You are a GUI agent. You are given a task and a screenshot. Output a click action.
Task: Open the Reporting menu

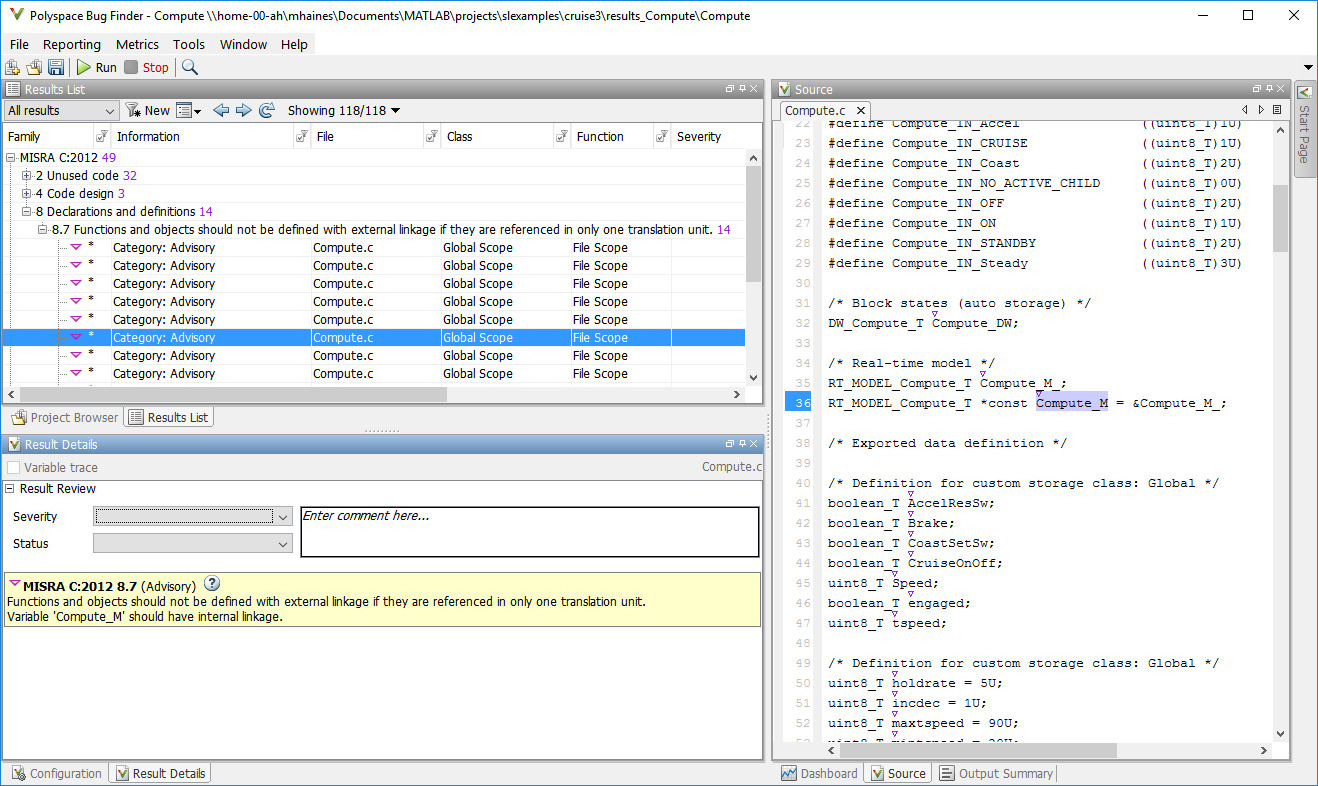pos(71,44)
